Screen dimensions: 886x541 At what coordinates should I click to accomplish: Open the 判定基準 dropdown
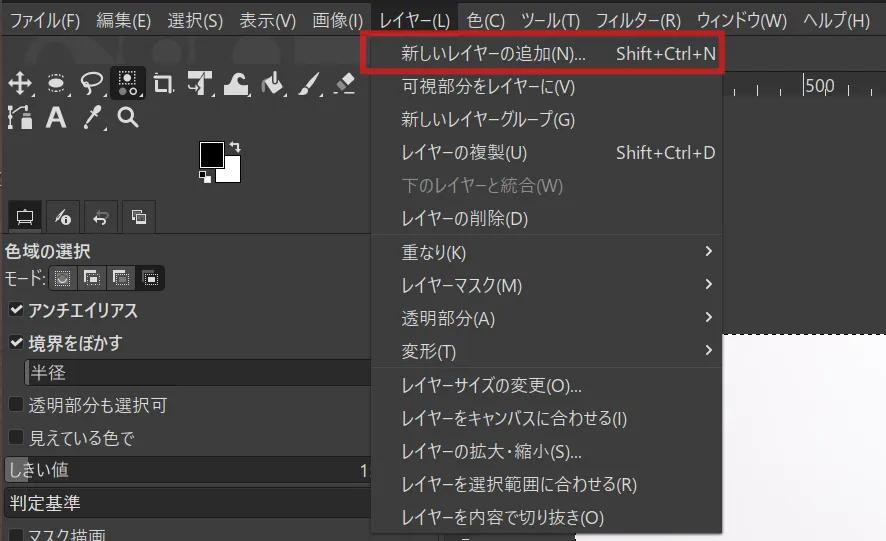188,503
